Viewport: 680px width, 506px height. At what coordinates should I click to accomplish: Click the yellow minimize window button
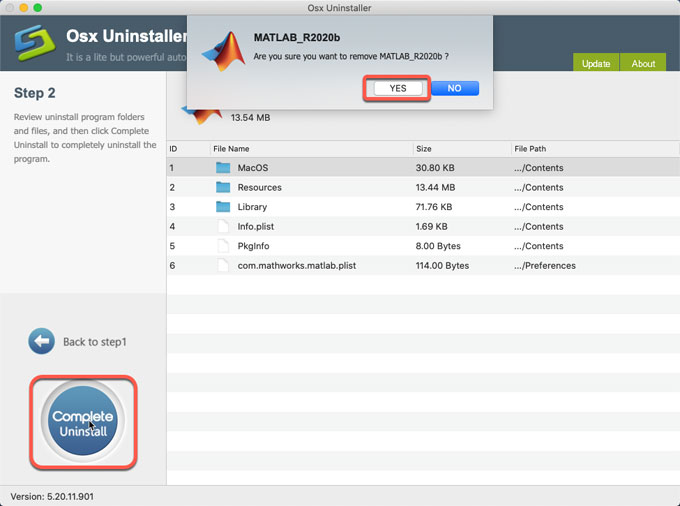[x=24, y=8]
